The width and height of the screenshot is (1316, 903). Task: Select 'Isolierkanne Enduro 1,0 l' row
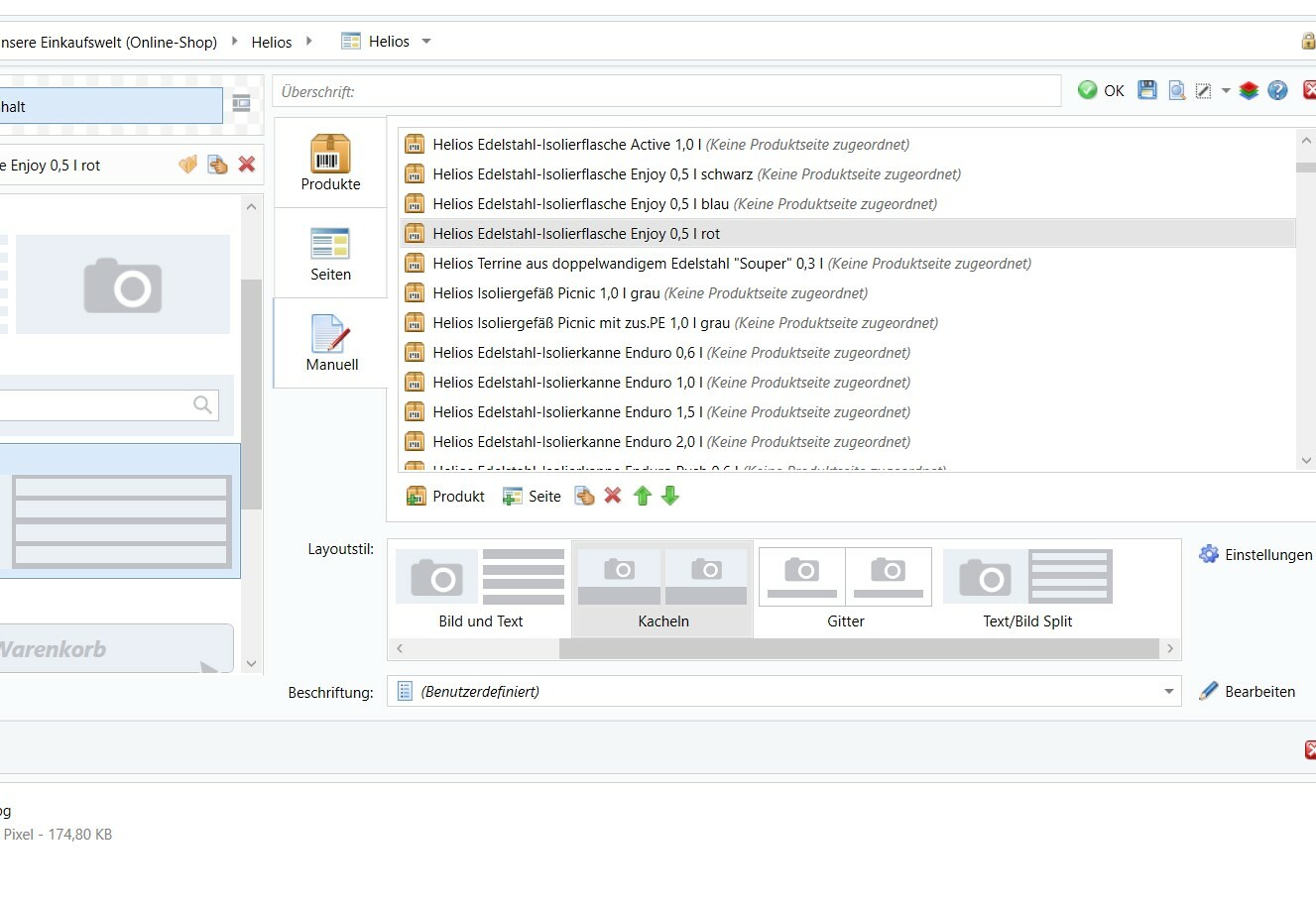click(x=848, y=382)
